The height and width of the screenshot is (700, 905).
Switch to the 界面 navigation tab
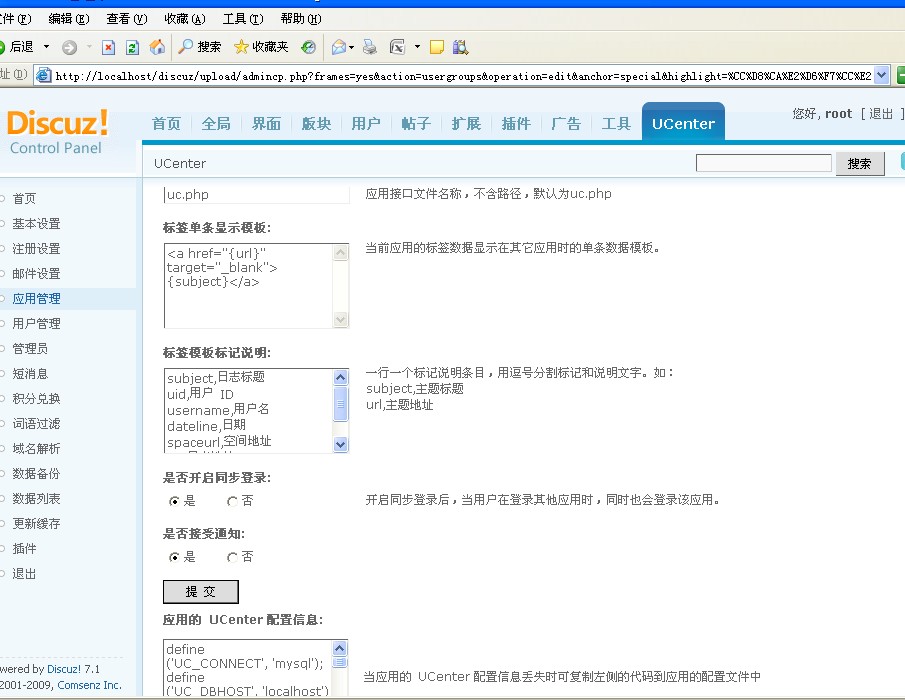coord(266,123)
